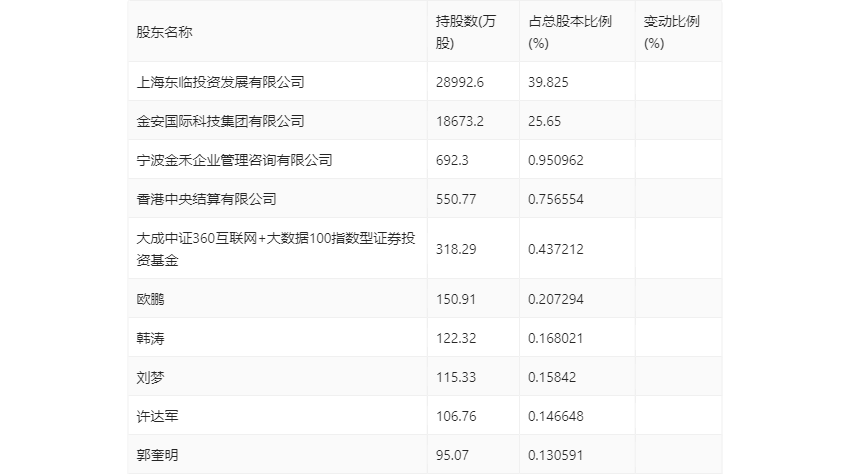This screenshot has width=850, height=474.
Task: Click holding value 95.07
Action: 452,455
